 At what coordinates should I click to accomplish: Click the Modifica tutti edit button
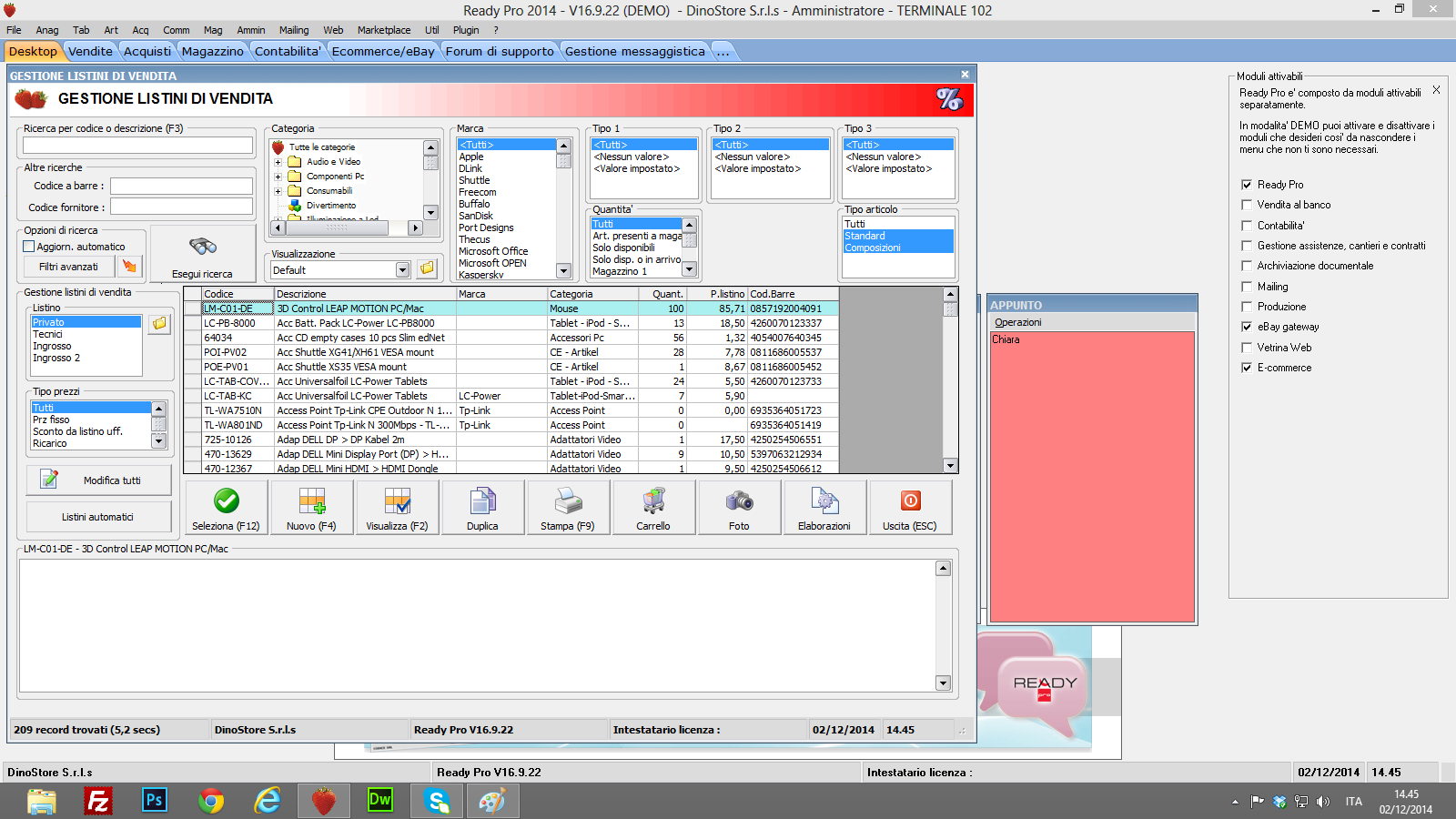[98, 480]
